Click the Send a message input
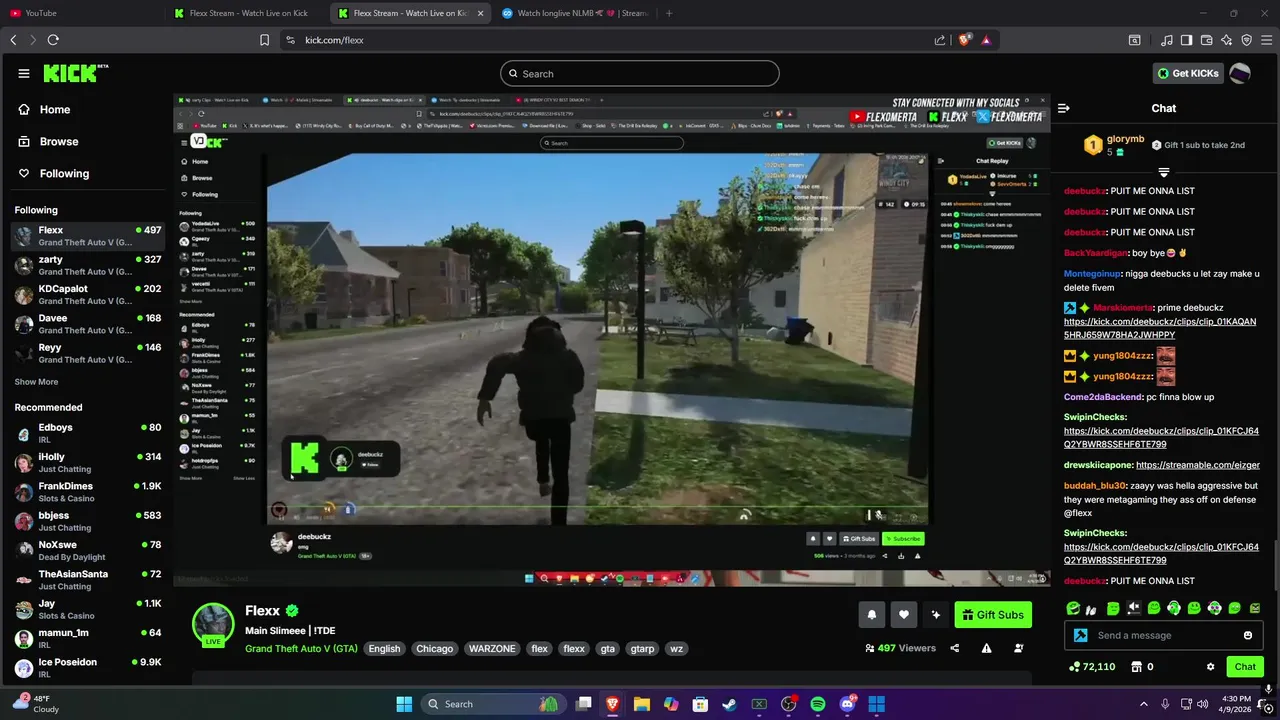This screenshot has width=1280, height=720. coord(1164,635)
